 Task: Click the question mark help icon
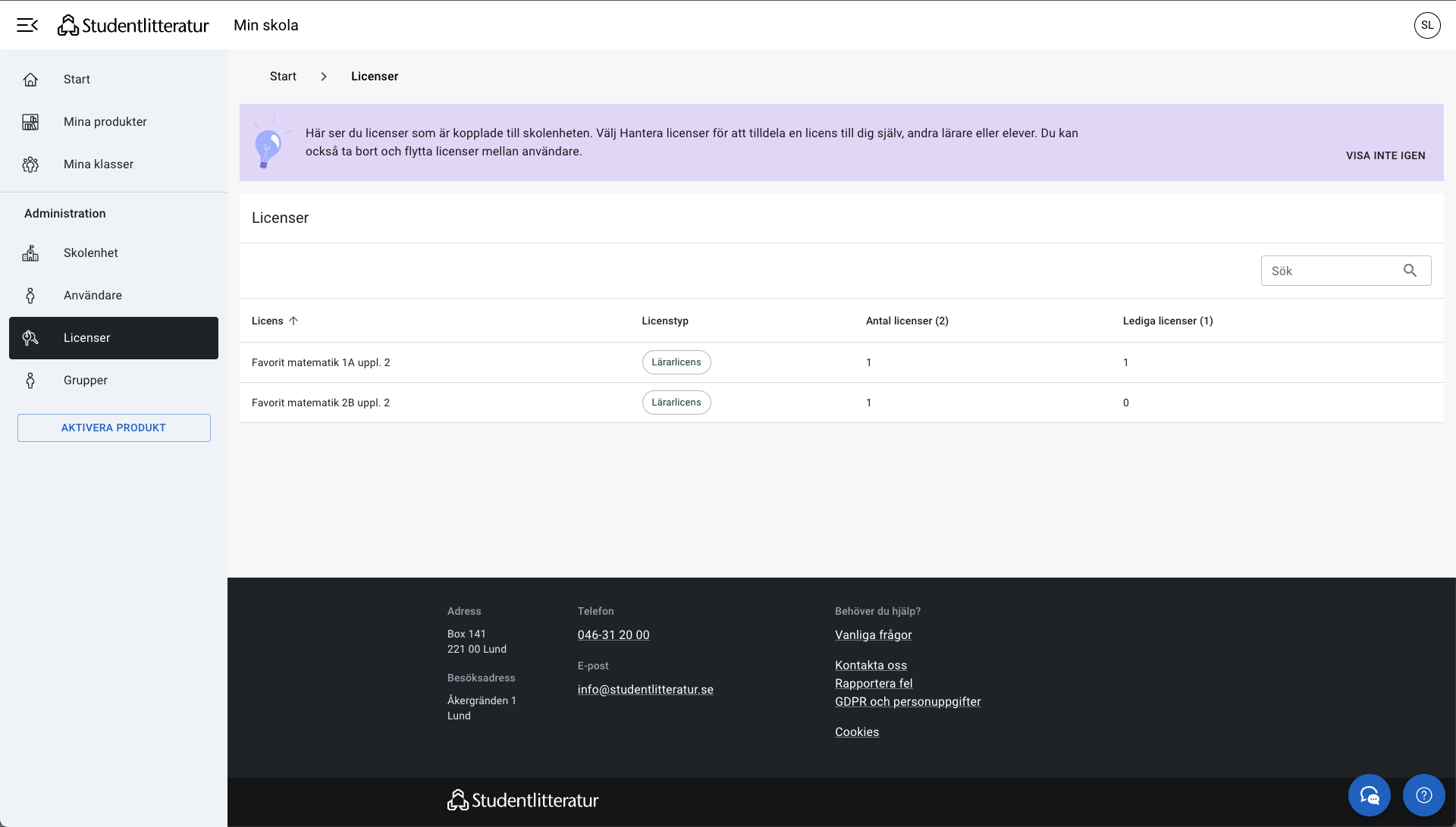[x=1423, y=794]
